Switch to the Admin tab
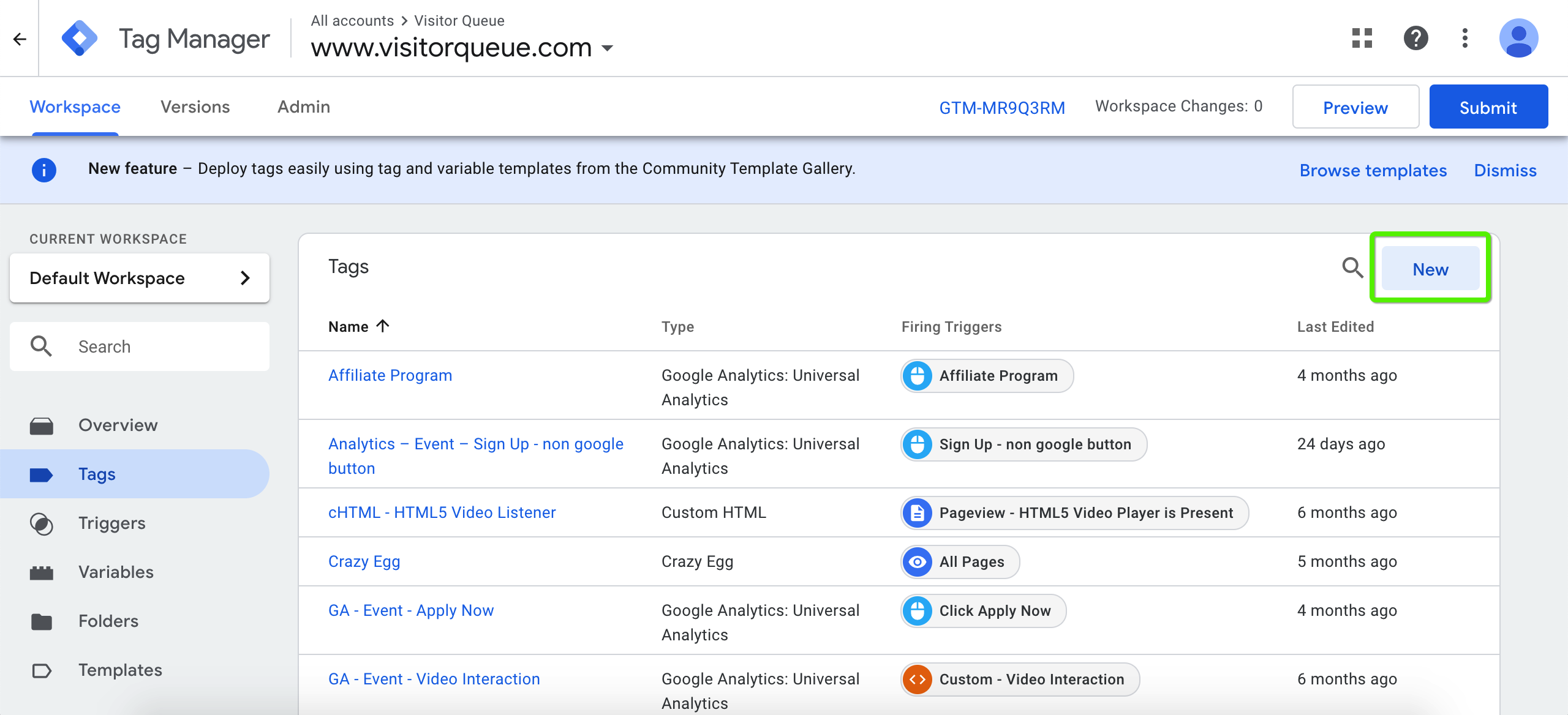This screenshot has width=1568, height=715. pyautogui.click(x=304, y=107)
